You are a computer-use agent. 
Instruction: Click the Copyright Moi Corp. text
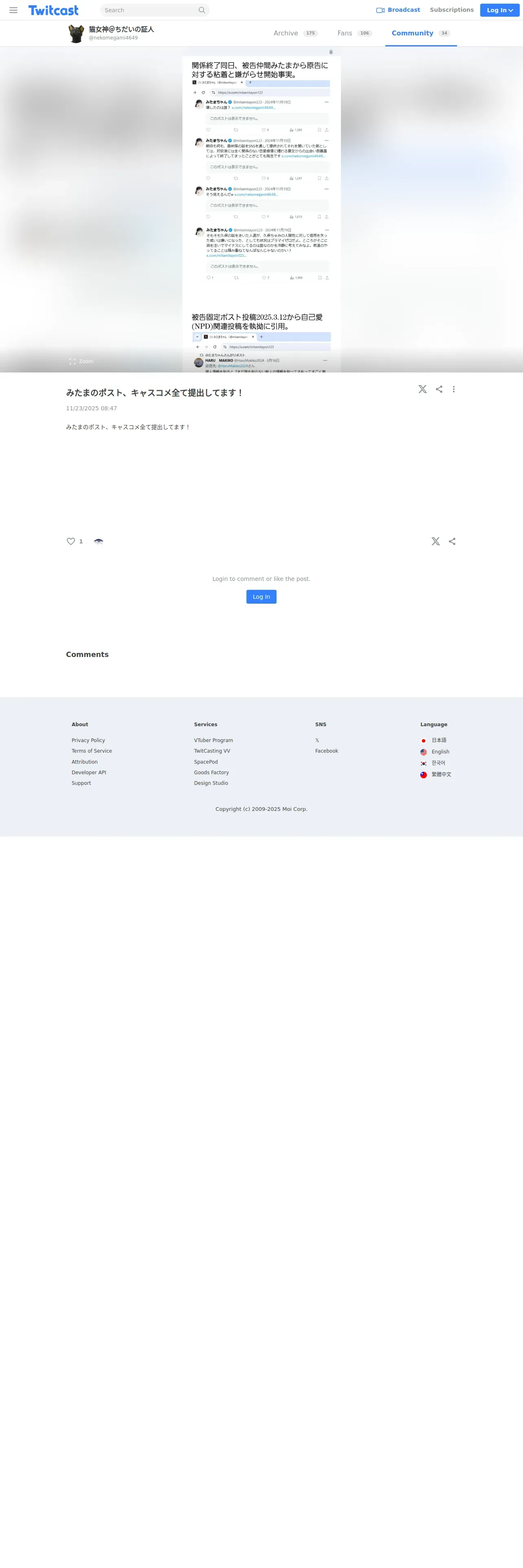pos(261,809)
